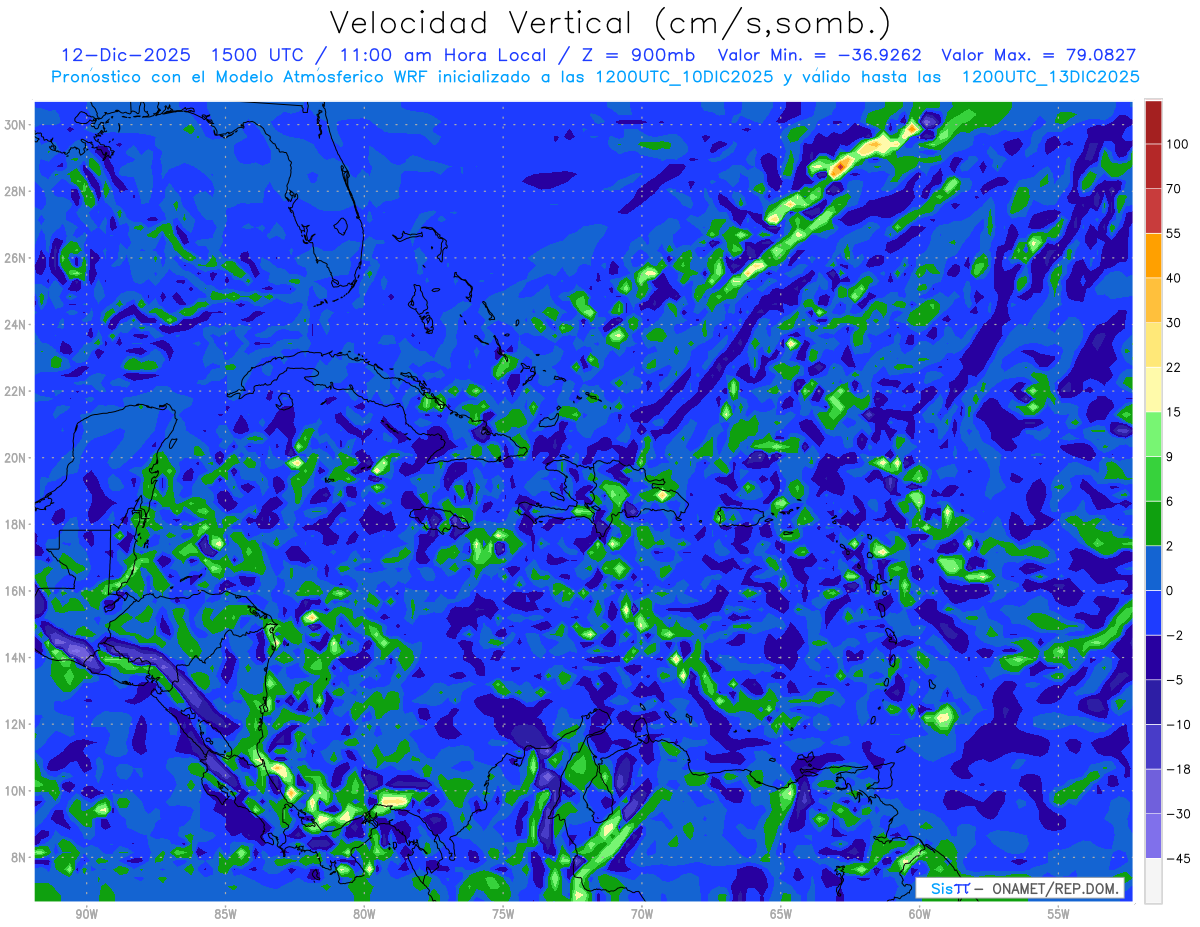Click the '70W' longitude label
This screenshot has height=927, width=1200.
642,915
